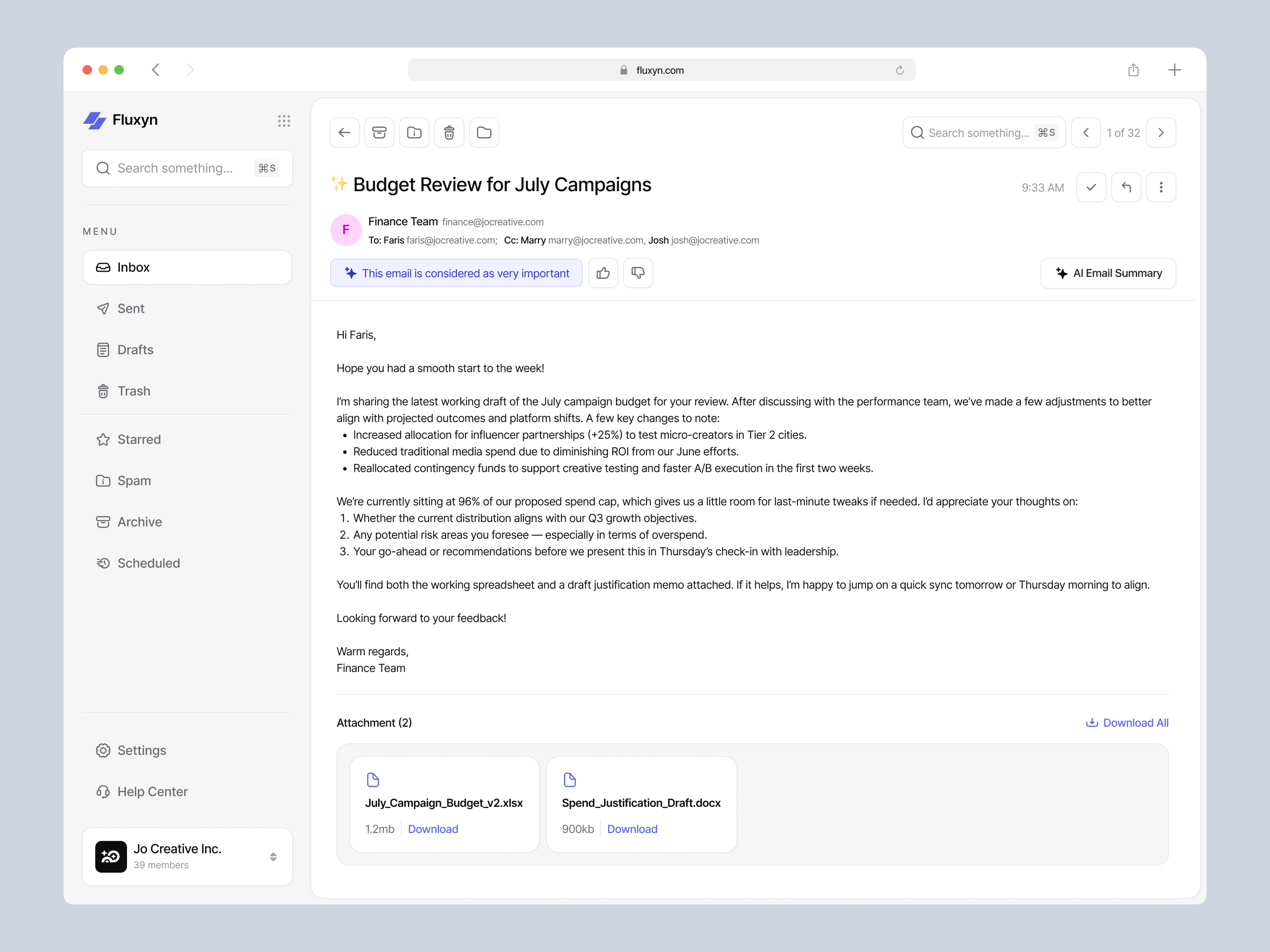Viewport: 1270px width, 952px height.
Task: Move the email using the folder icon
Action: [x=484, y=132]
